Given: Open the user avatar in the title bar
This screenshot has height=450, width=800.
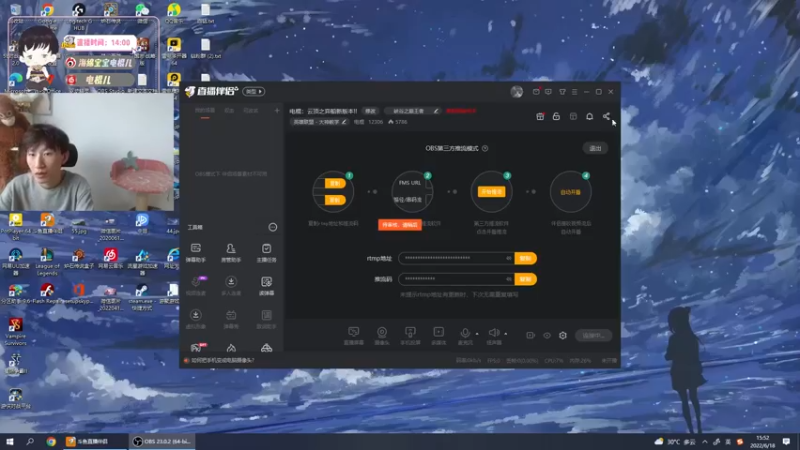Looking at the screenshot, I should (x=516, y=92).
